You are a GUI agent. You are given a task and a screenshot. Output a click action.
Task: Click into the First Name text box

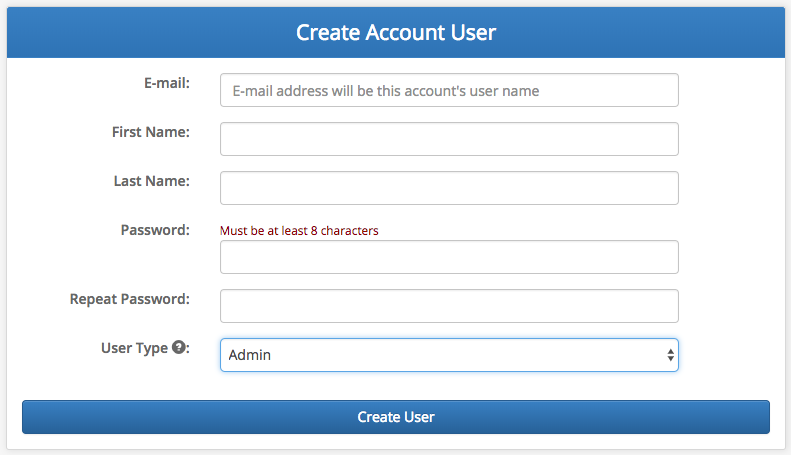click(449, 139)
